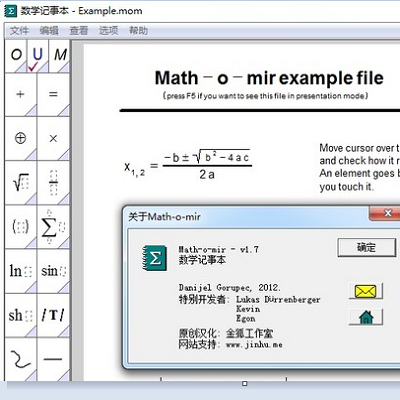Image resolution: width=400 pixels, height=400 pixels.
Task: Click the www.jinhu.me website text
Action: [x=254, y=345]
